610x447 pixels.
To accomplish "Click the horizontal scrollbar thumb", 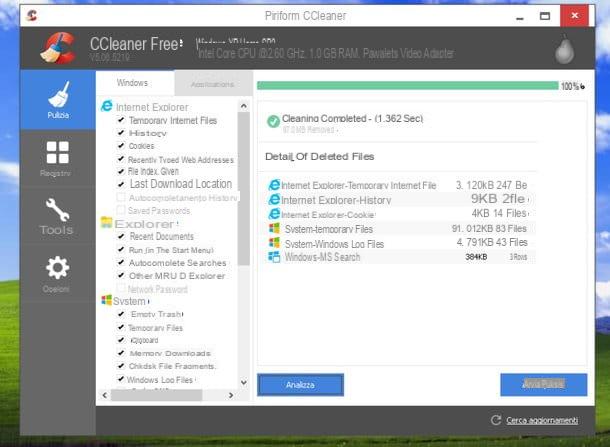I will coord(156,395).
